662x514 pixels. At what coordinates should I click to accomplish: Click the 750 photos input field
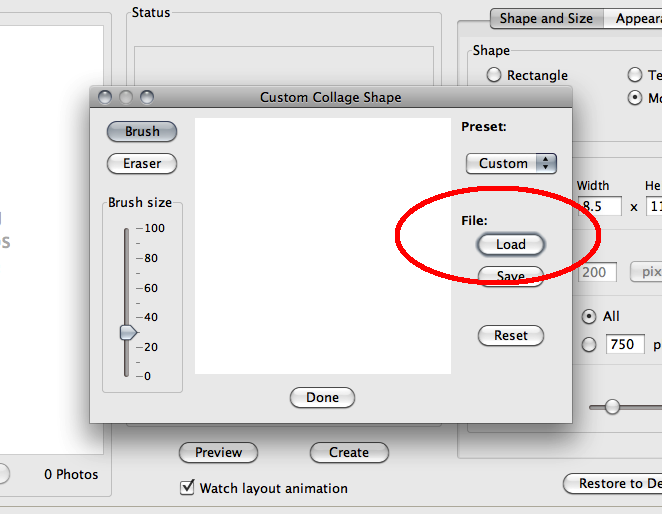click(625, 344)
